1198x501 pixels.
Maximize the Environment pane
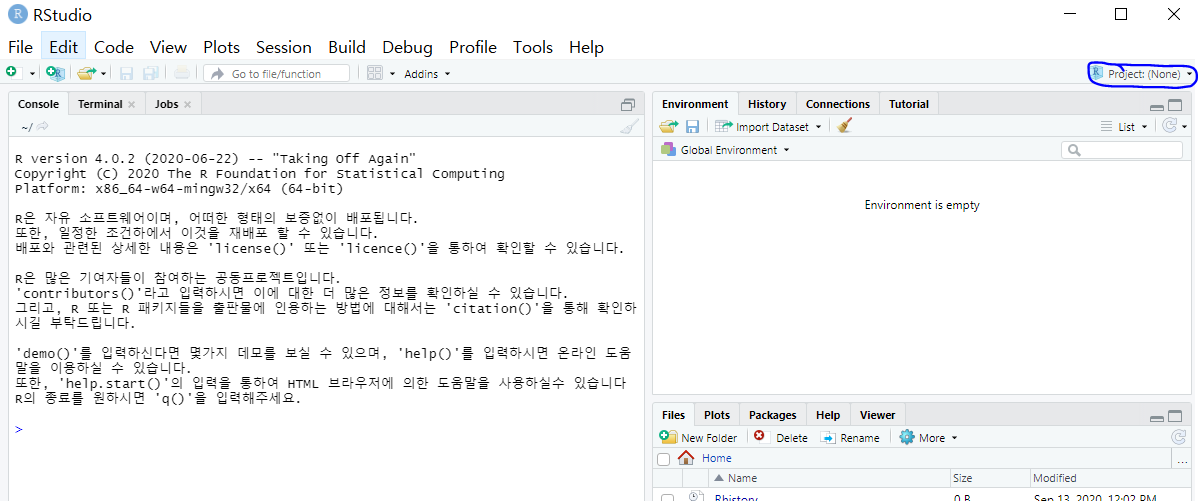(1175, 106)
